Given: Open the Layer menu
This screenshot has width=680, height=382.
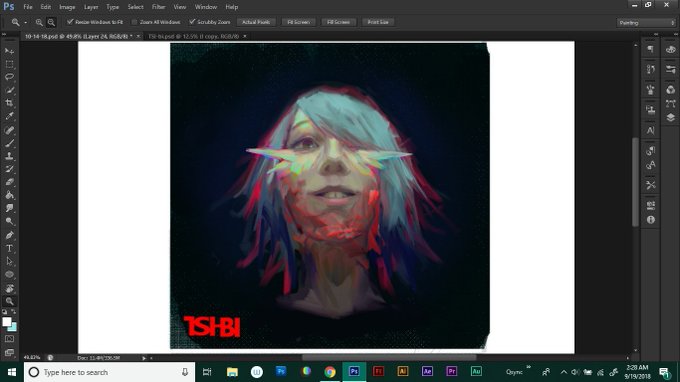Looking at the screenshot, I should click(91, 7).
